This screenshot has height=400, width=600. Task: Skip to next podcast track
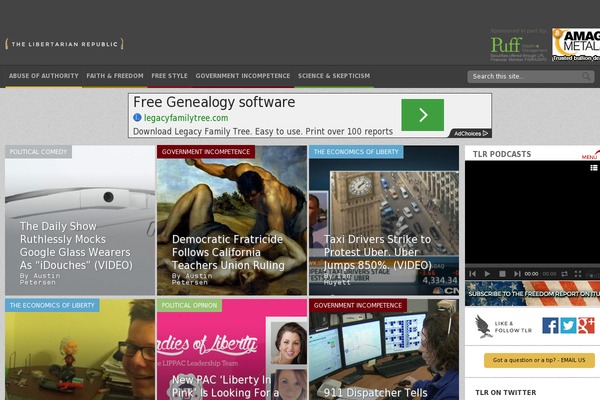tap(517, 274)
